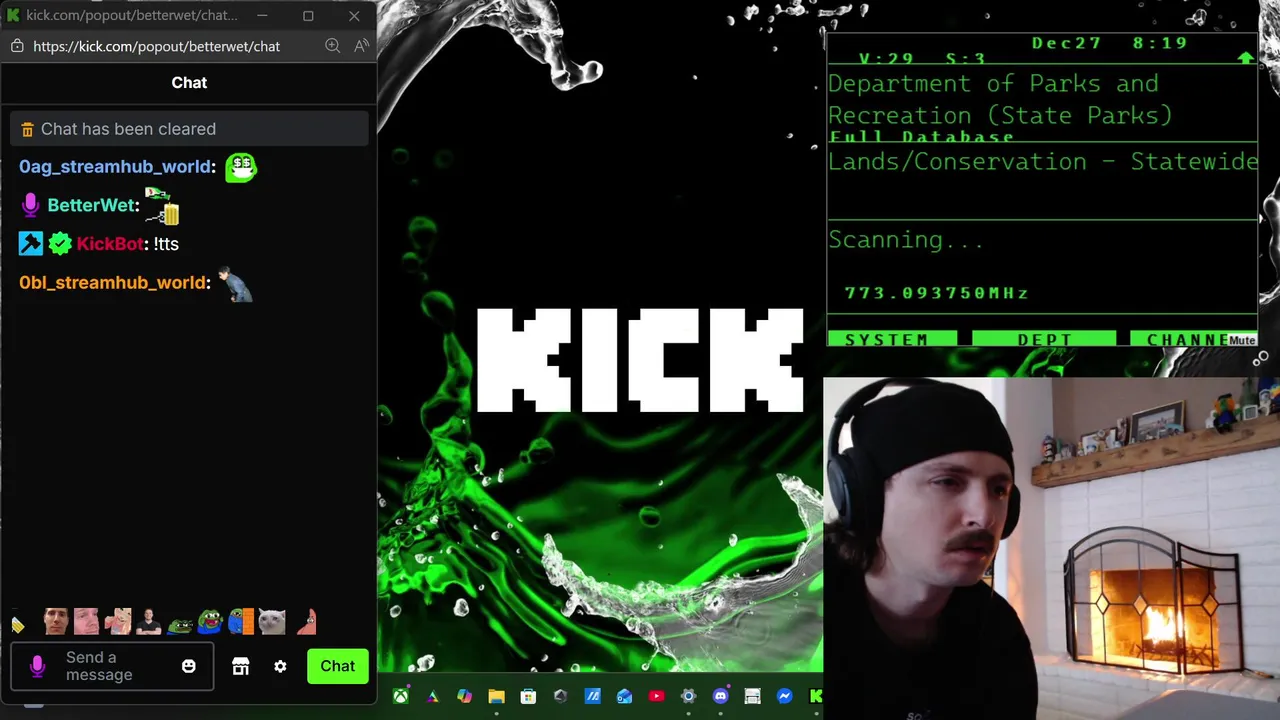Click the "!tts" message text
The image size is (1280, 720).
(166, 244)
